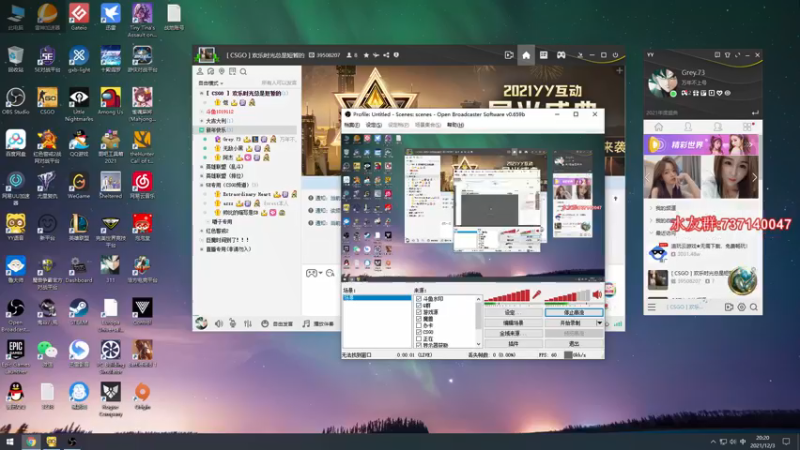This screenshot has height=450, width=800.
Task: Favorite the channel with the star icon
Action: point(366,55)
